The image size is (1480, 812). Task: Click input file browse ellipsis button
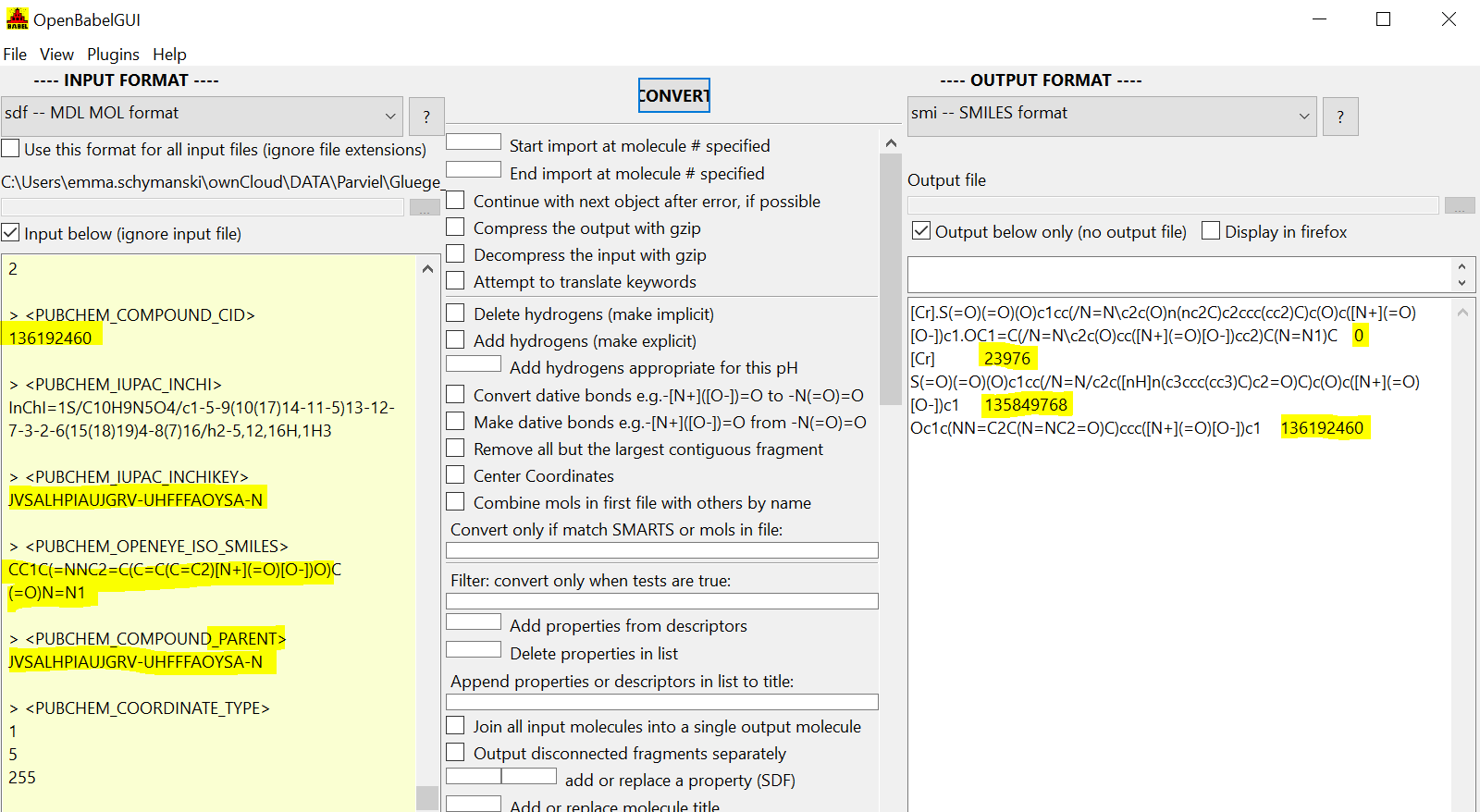[425, 208]
